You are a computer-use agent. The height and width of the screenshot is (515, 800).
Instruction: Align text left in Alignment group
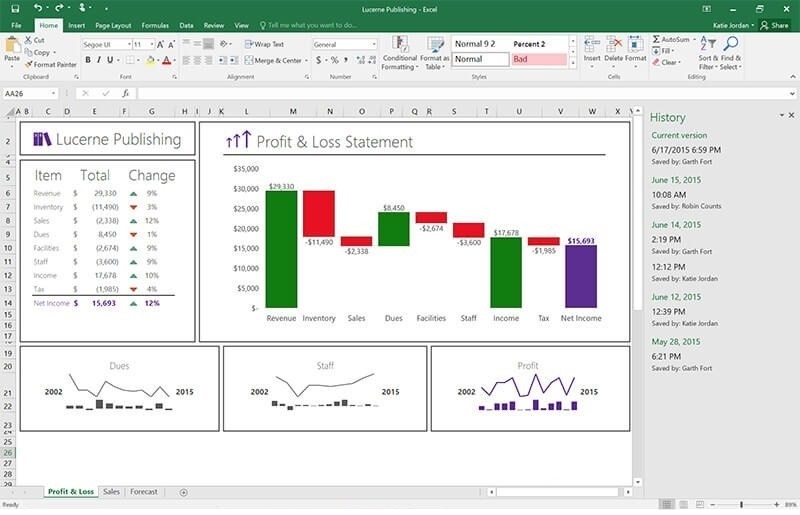point(186,60)
